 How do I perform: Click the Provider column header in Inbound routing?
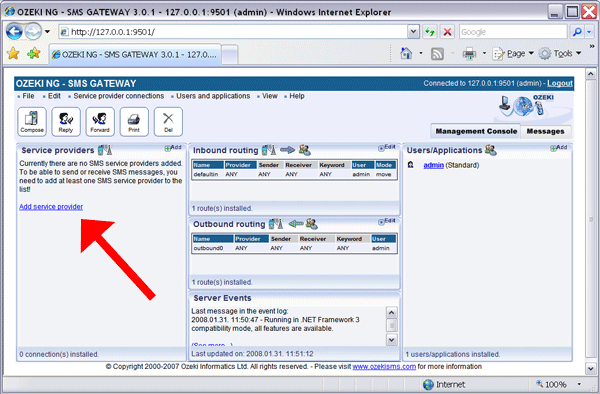coord(240,165)
